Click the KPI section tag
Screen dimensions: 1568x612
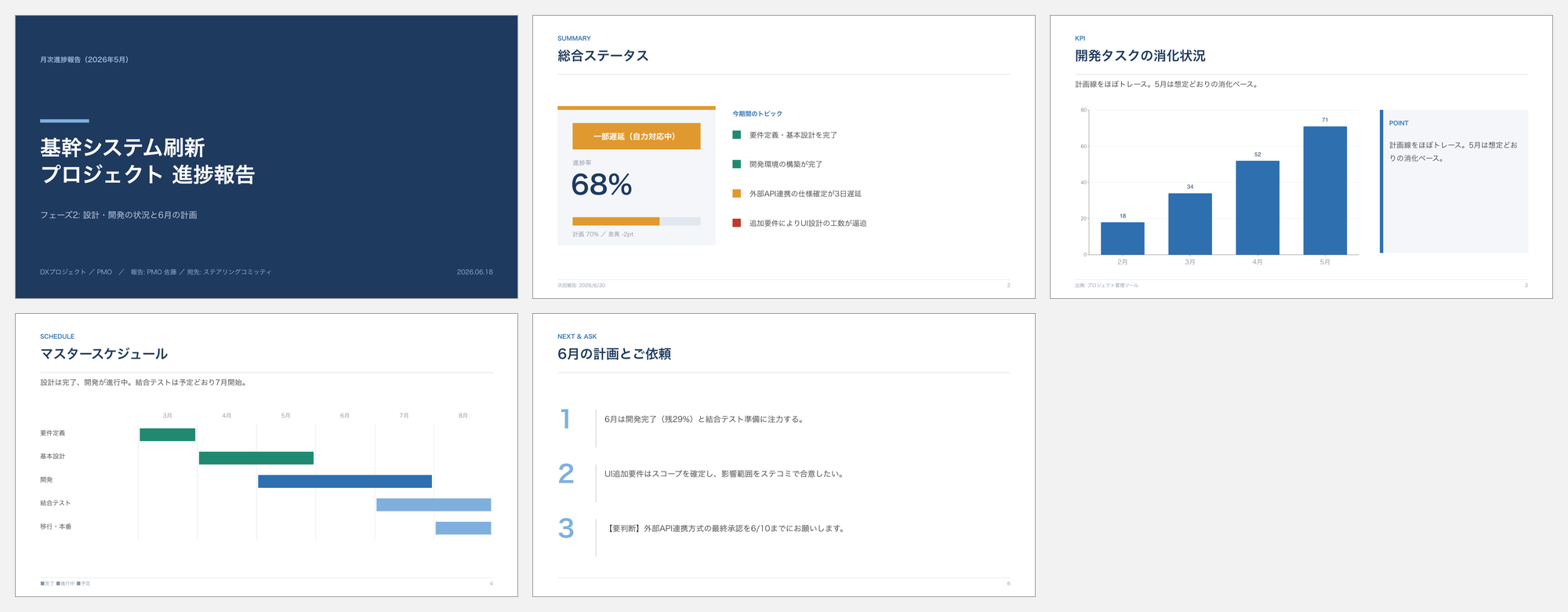coord(1080,38)
